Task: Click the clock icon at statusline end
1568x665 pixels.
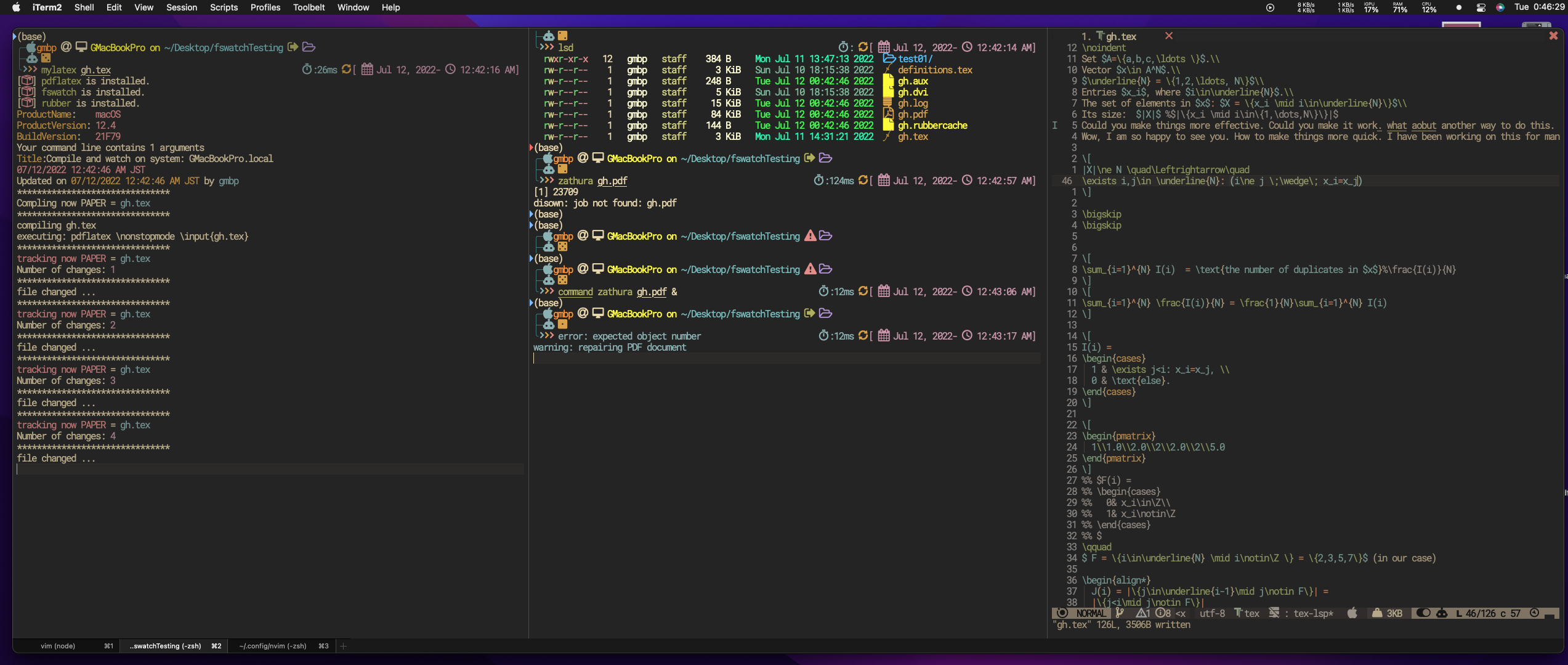Action: [x=1534, y=613]
